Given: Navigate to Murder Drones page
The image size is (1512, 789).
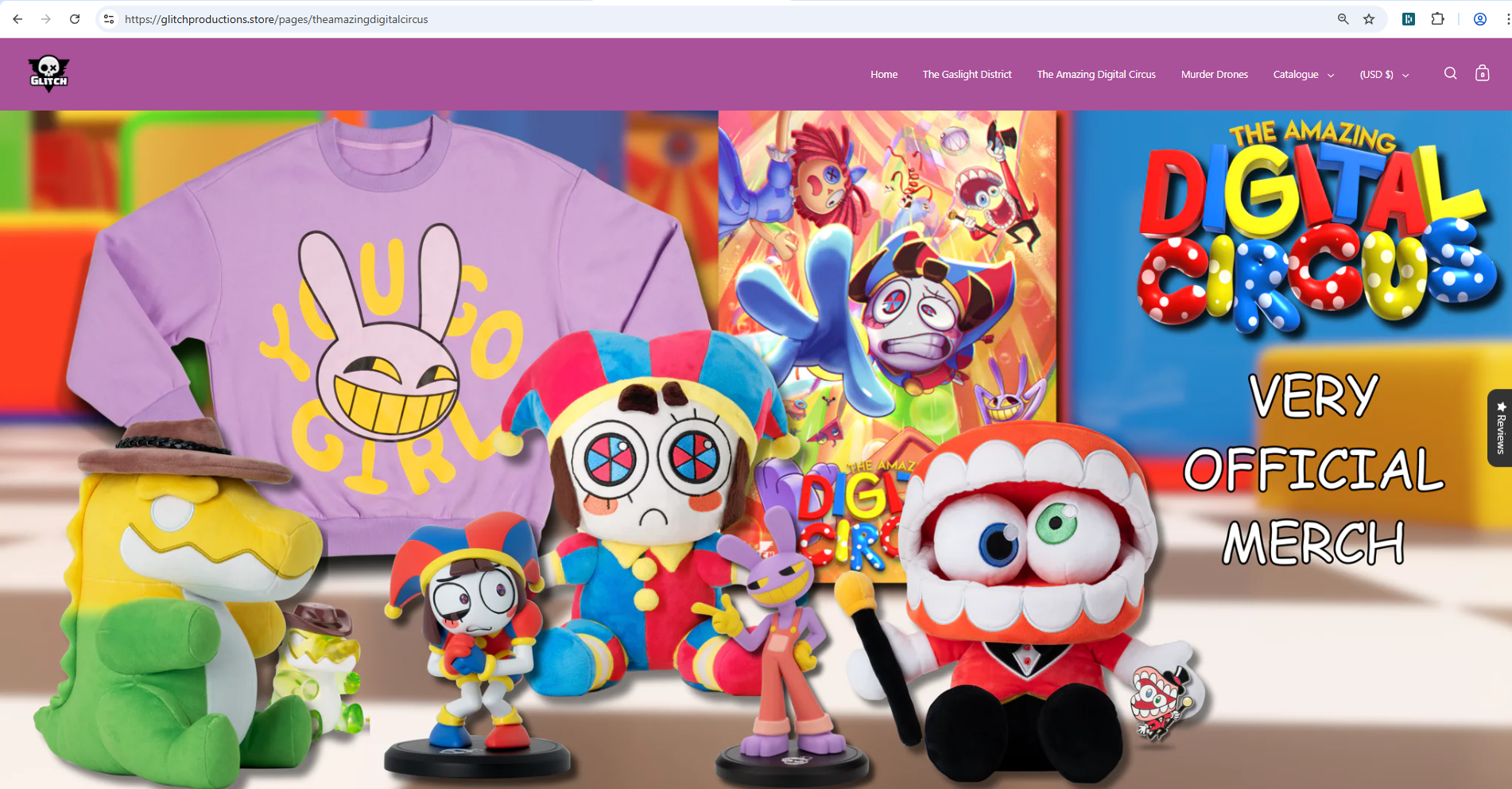Looking at the screenshot, I should click(1214, 75).
